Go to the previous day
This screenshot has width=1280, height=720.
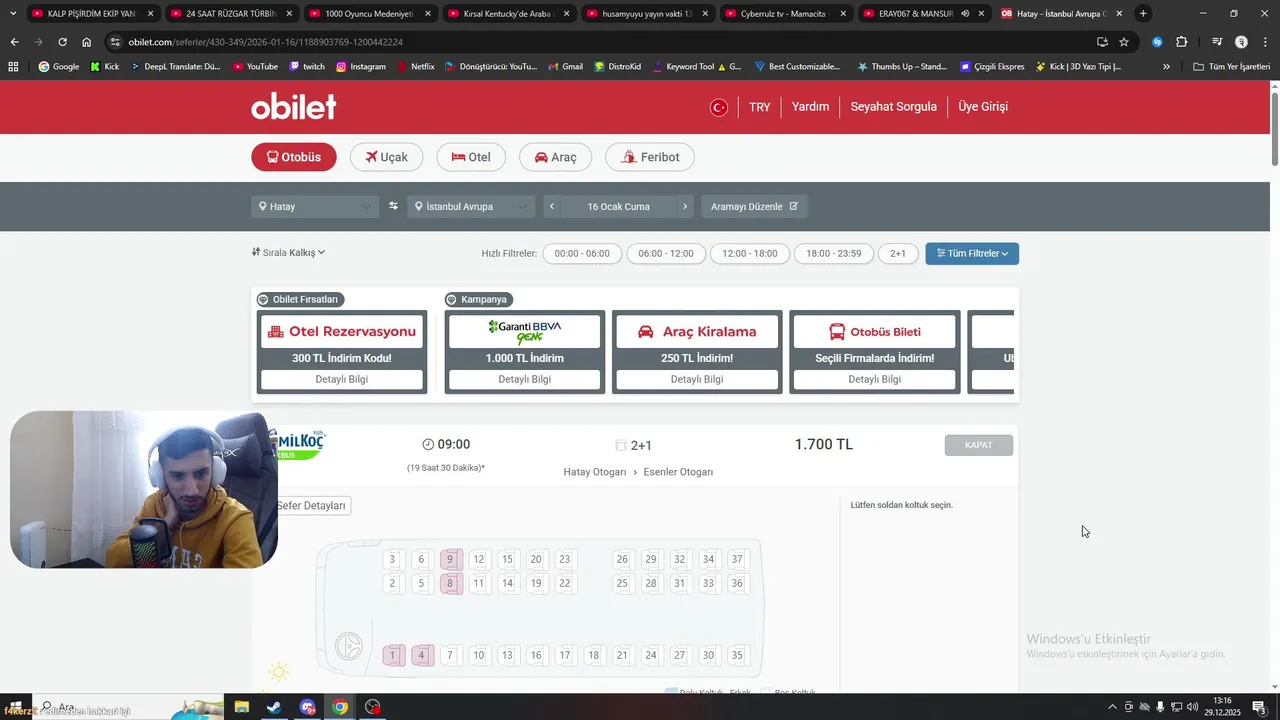(552, 206)
